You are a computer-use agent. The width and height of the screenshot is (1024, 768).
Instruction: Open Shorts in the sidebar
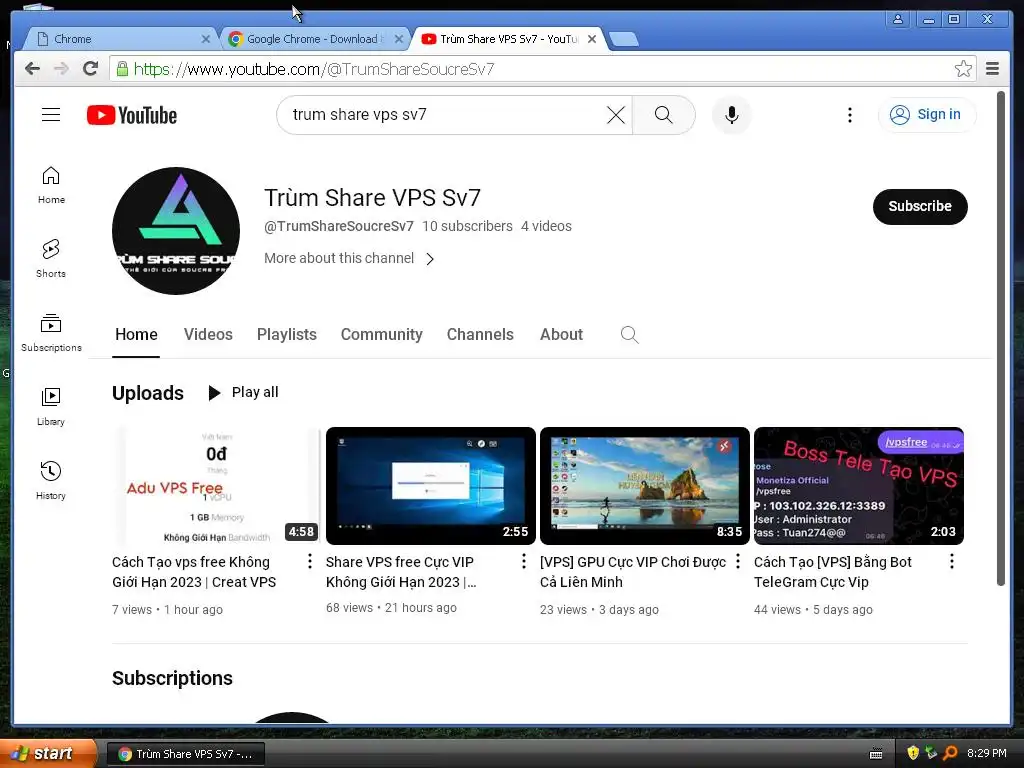coord(51,259)
